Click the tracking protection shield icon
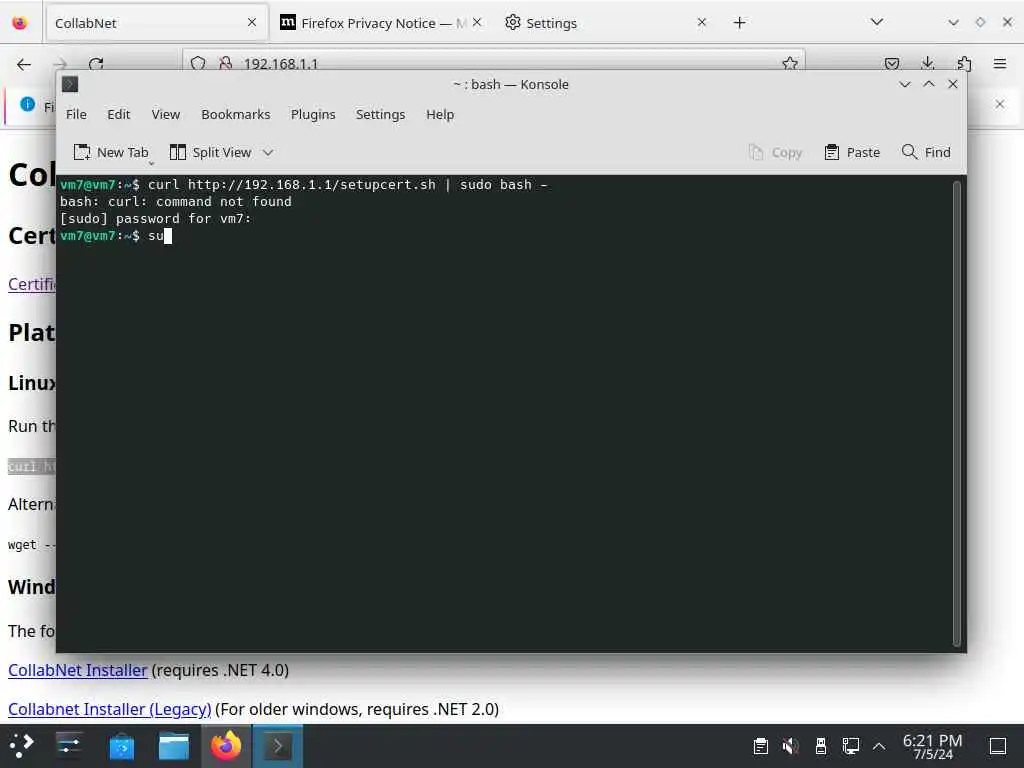 (198, 63)
